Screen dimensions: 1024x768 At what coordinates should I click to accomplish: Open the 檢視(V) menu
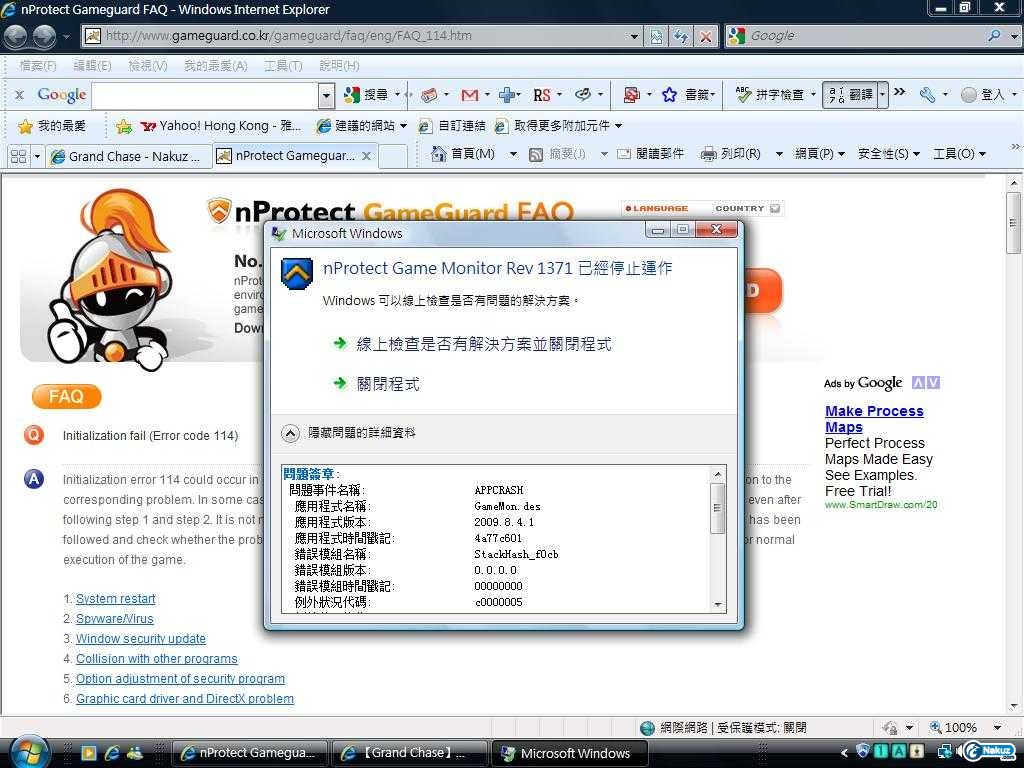click(148, 66)
